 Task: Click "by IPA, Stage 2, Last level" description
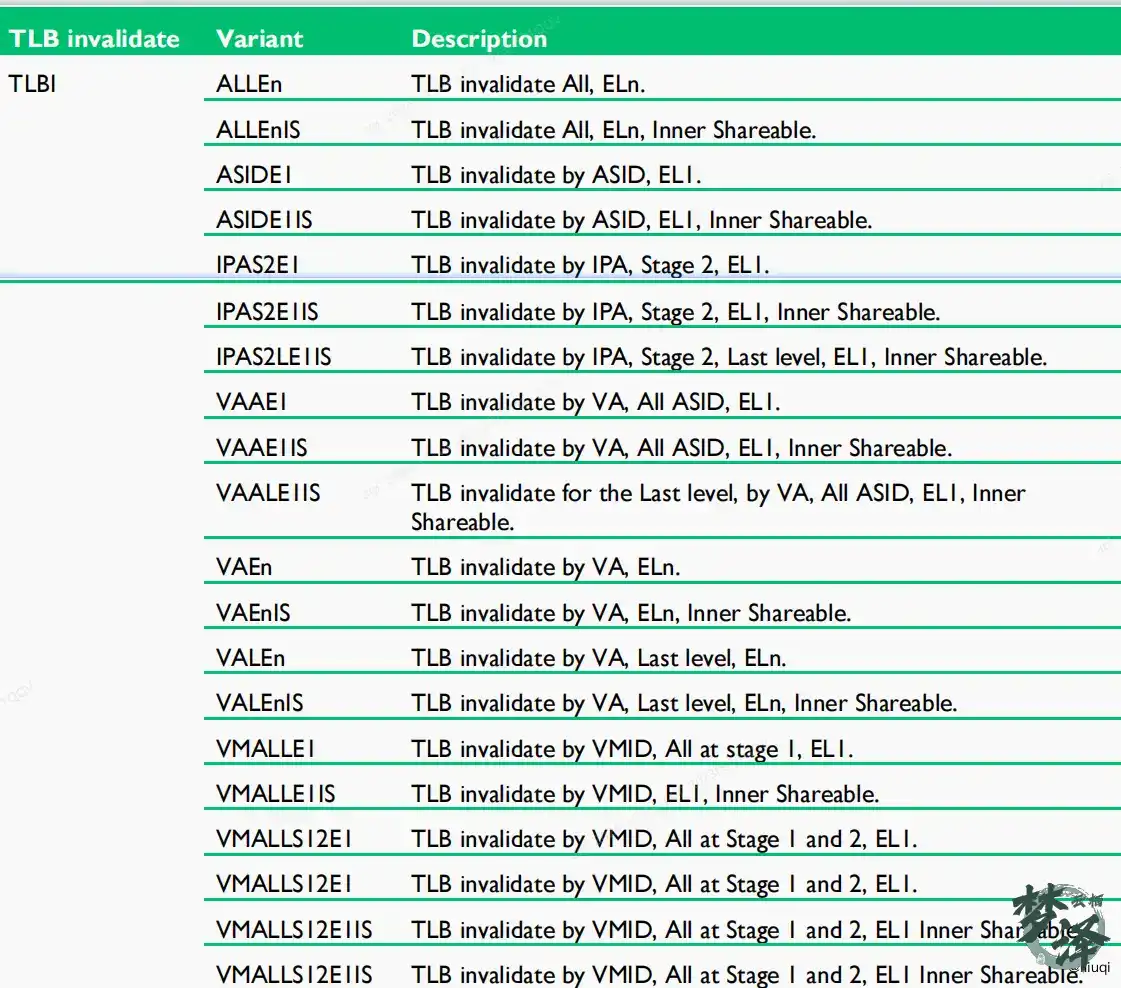point(729,357)
